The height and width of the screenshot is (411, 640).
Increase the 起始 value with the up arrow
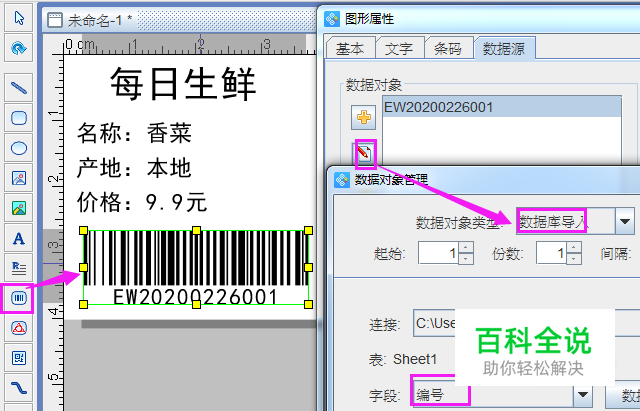click(x=465, y=247)
